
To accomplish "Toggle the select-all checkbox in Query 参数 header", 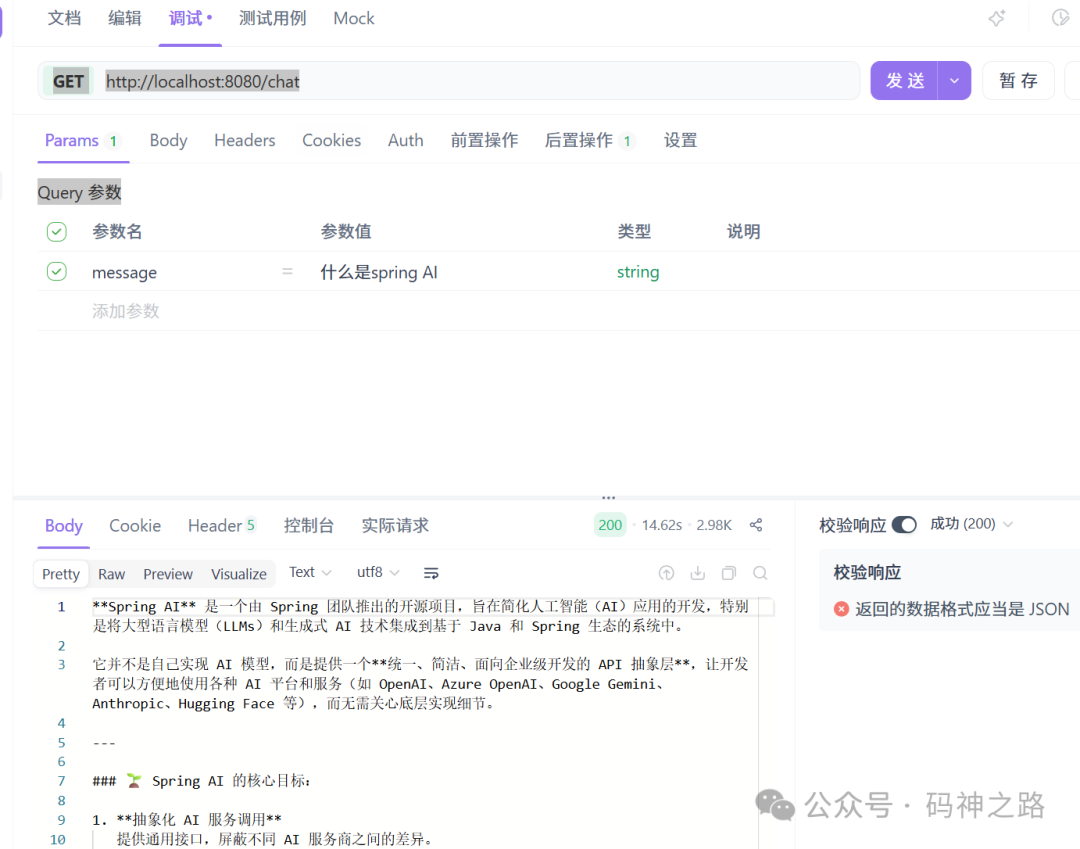I will (x=57, y=231).
